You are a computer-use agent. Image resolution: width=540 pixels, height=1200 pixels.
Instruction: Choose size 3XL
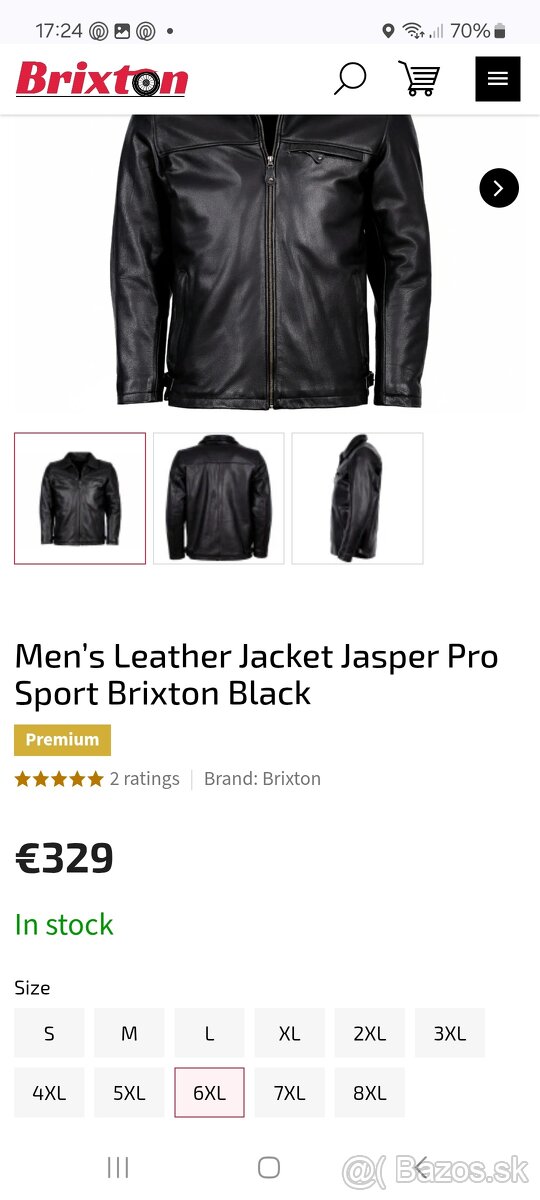coord(449,1033)
